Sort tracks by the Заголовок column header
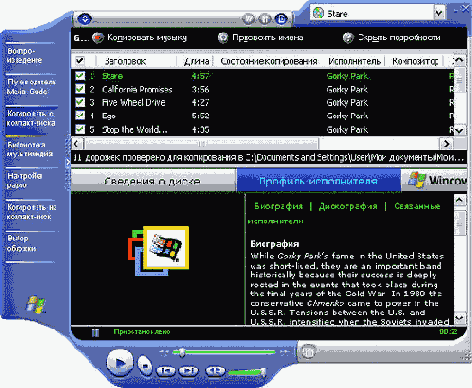 pyautogui.click(x=136, y=61)
